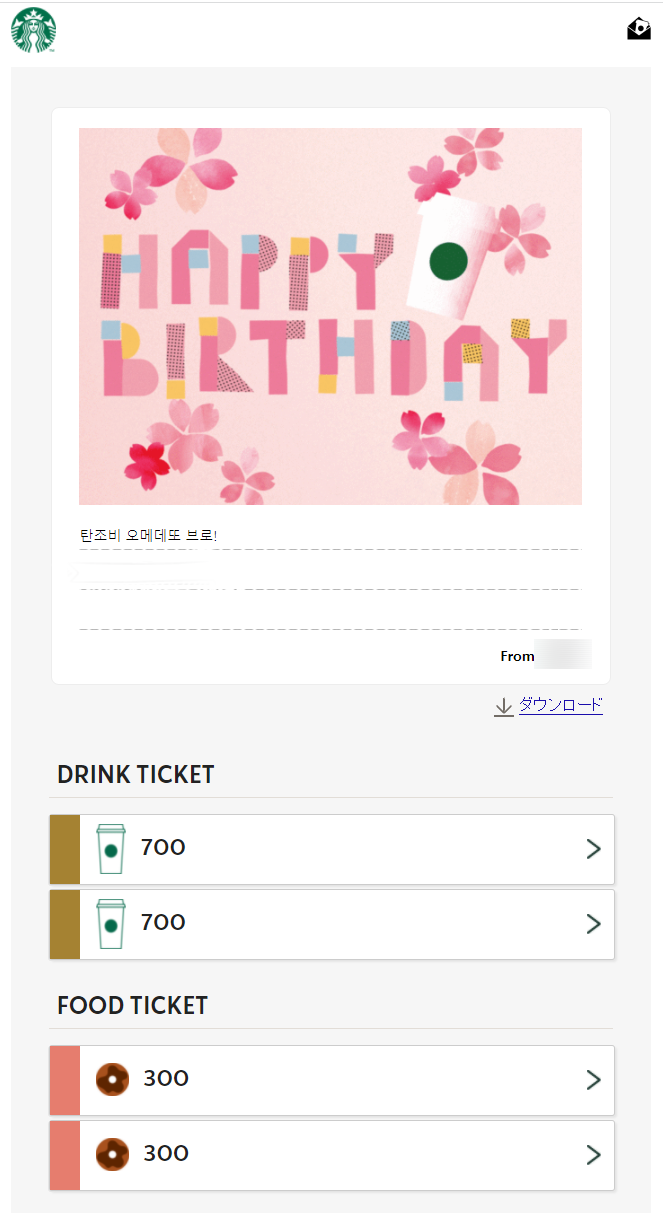663x1213 pixels.
Task: Select the FOOD TICKET section header
Action: [132, 1005]
